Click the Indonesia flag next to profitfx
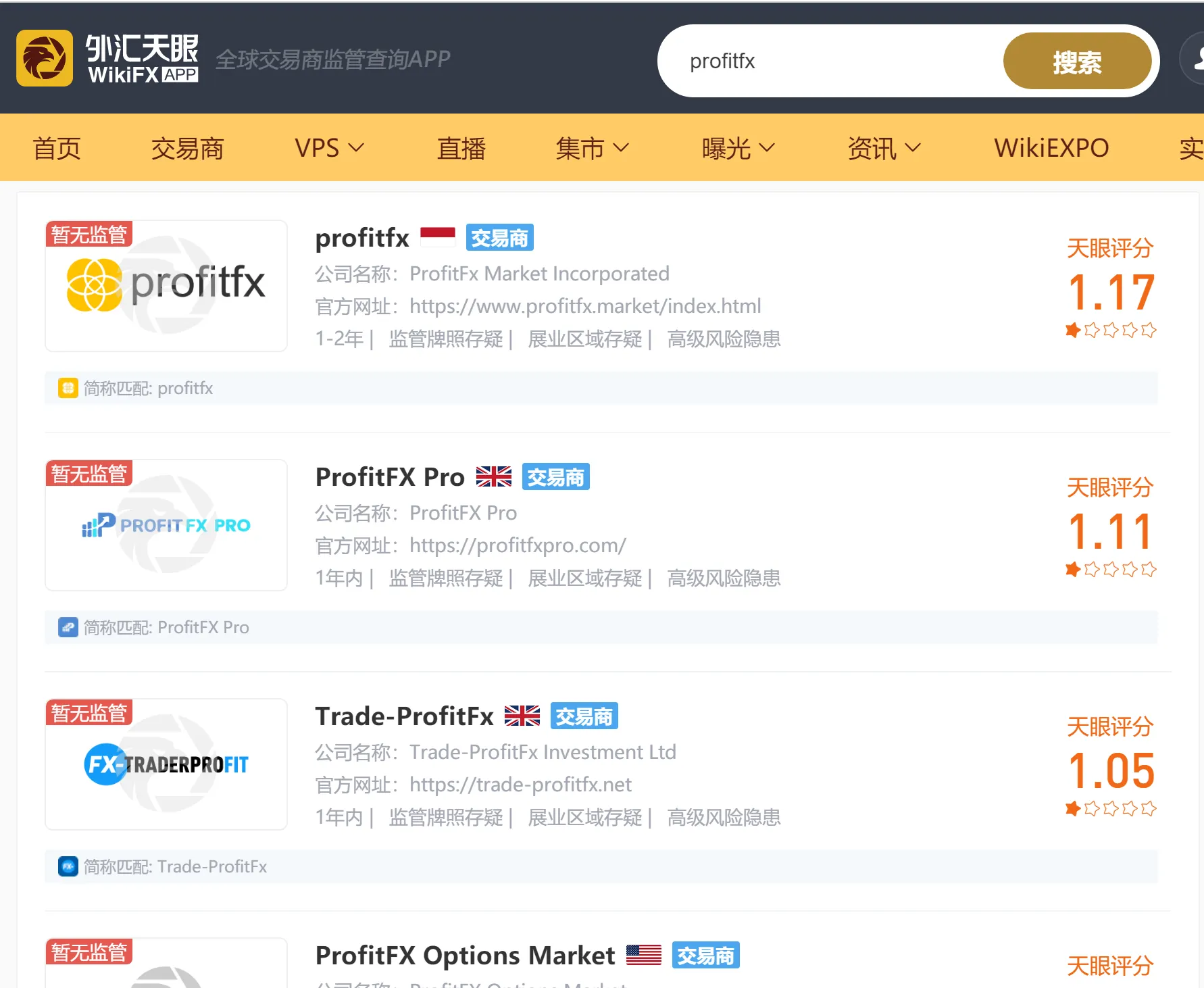 point(438,237)
